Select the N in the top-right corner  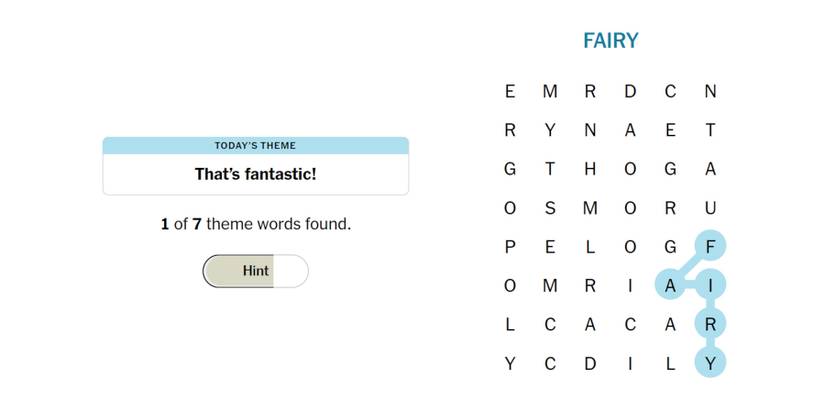tap(710, 92)
